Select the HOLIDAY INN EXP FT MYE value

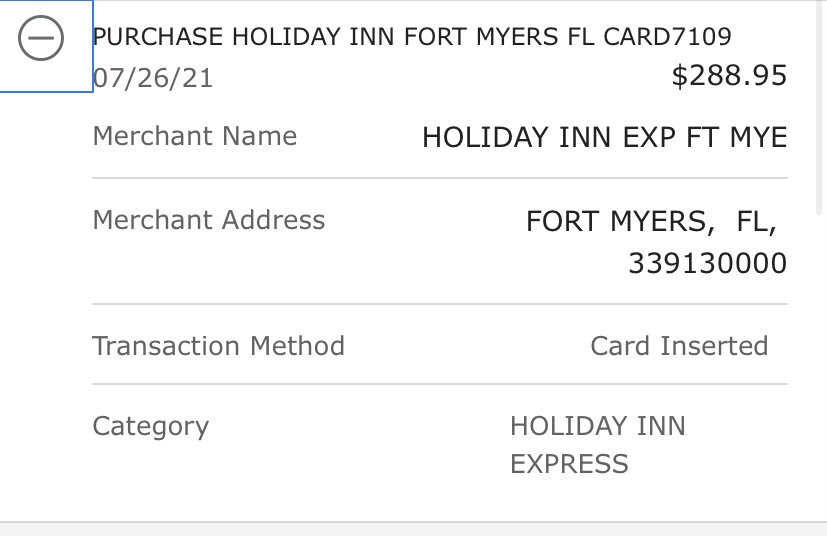(604, 138)
